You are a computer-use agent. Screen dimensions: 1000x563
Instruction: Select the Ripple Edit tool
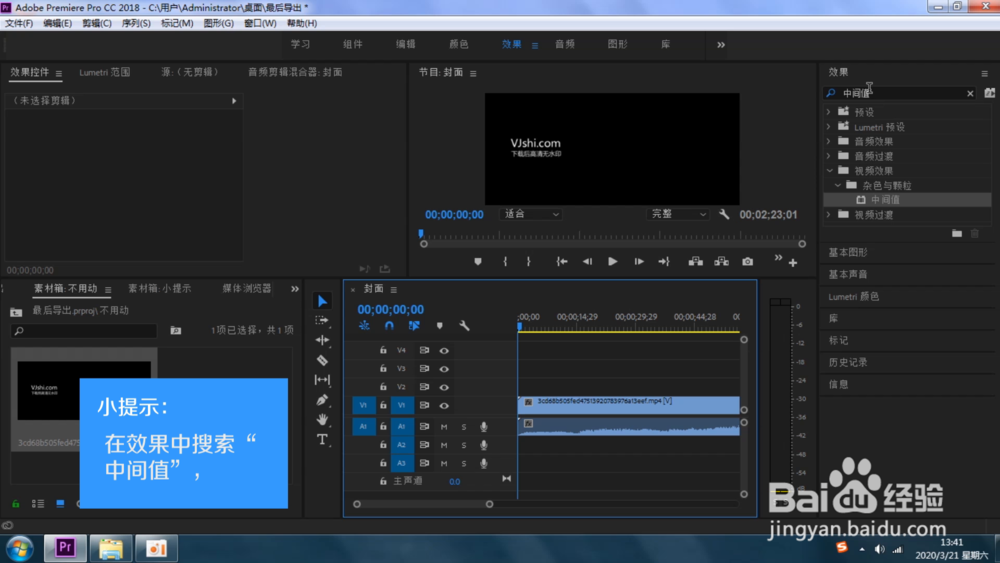322,340
